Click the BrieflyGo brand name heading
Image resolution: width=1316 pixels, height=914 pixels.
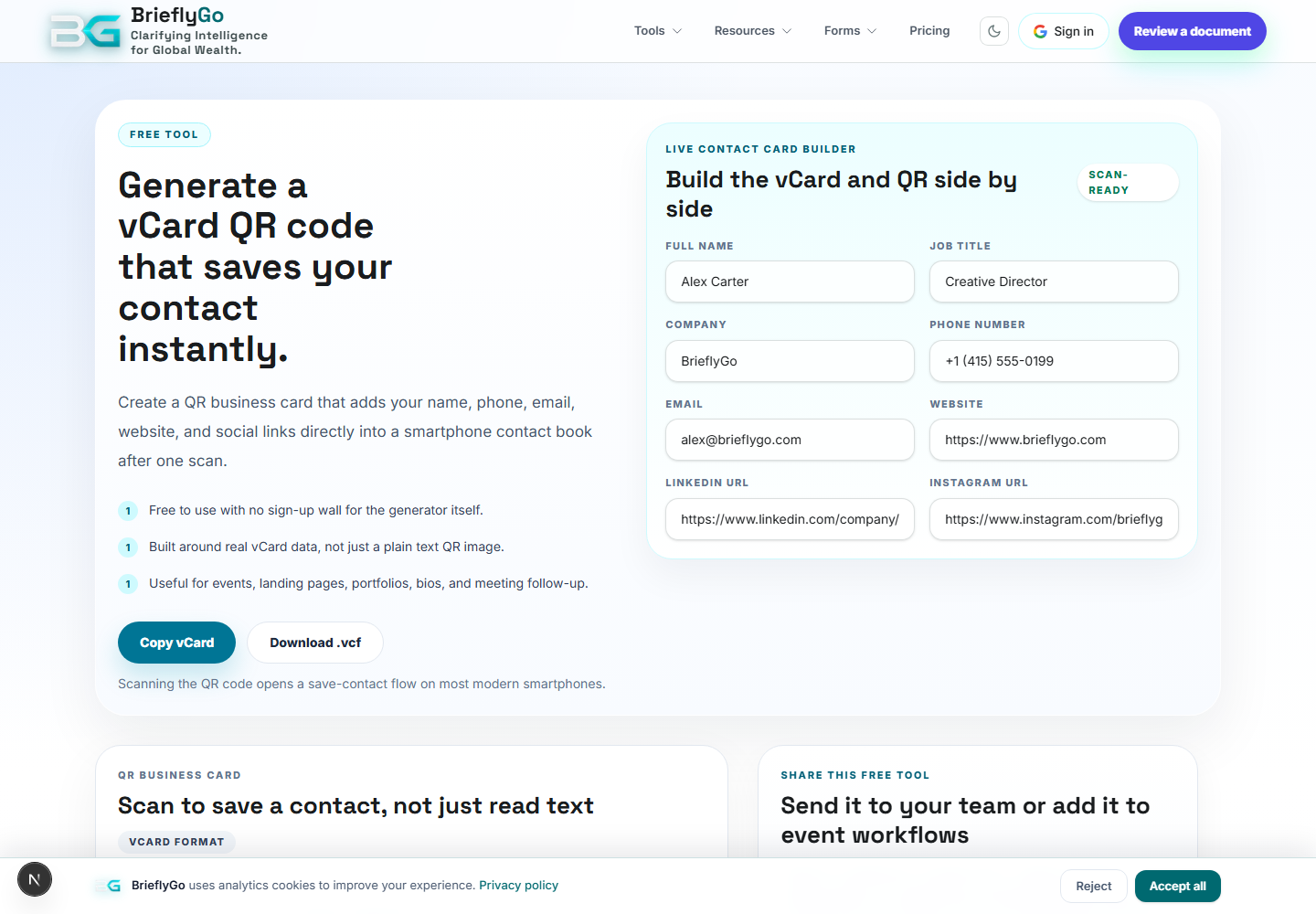177,16
